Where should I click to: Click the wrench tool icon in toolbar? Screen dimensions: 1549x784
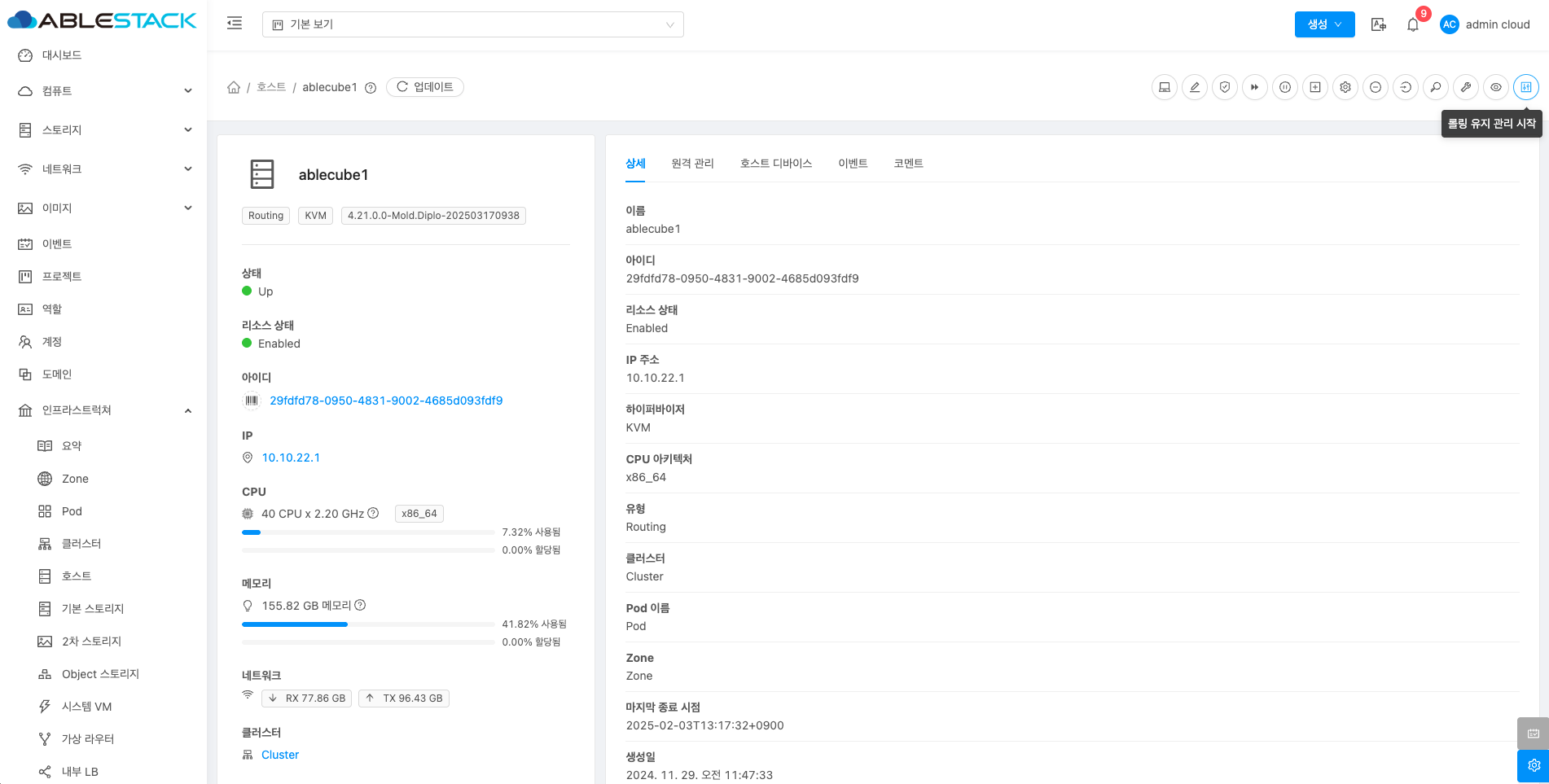coord(1466,87)
